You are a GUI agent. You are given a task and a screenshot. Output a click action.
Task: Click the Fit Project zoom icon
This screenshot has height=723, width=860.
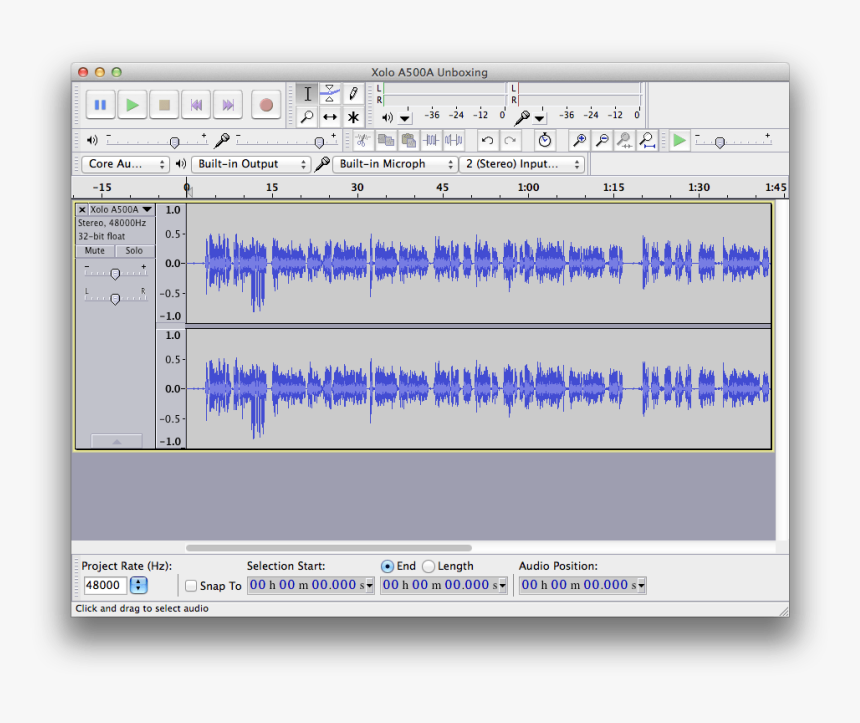pyautogui.click(x=648, y=141)
